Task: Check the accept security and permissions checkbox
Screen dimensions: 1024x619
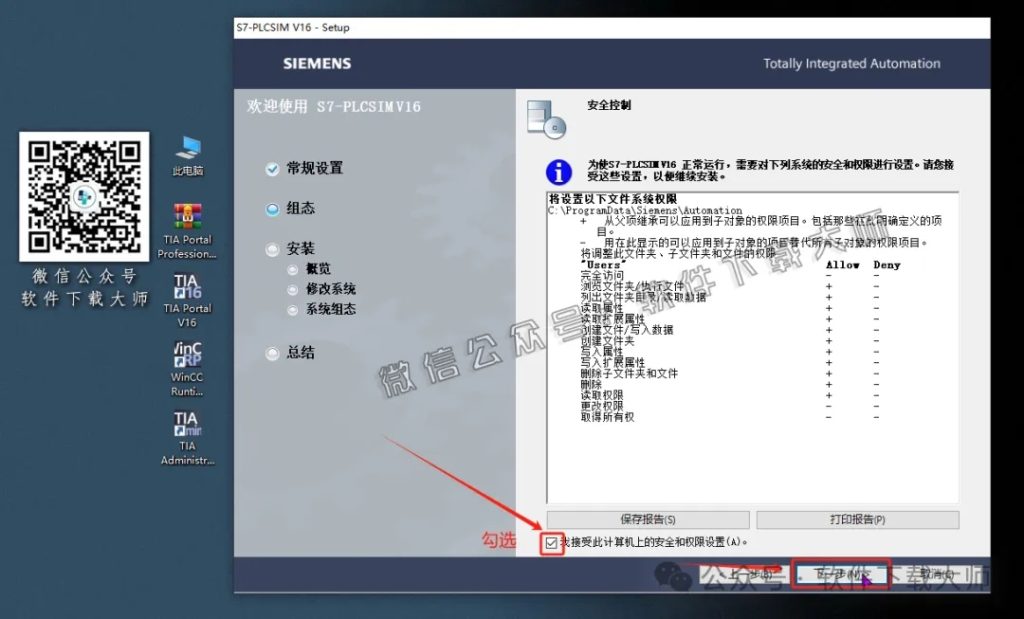Action: click(553, 543)
